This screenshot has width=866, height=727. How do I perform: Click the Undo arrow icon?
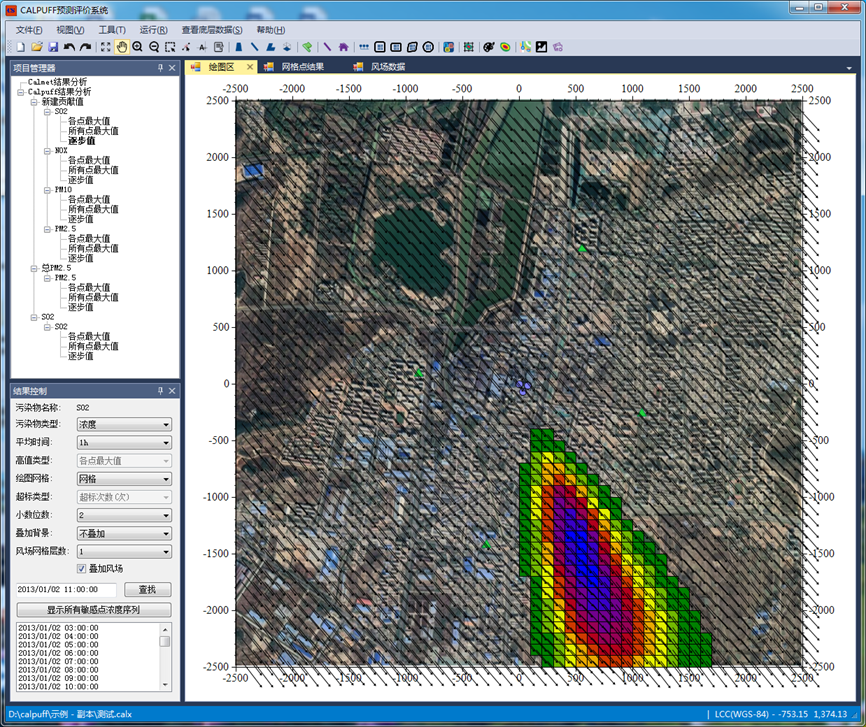pos(69,47)
